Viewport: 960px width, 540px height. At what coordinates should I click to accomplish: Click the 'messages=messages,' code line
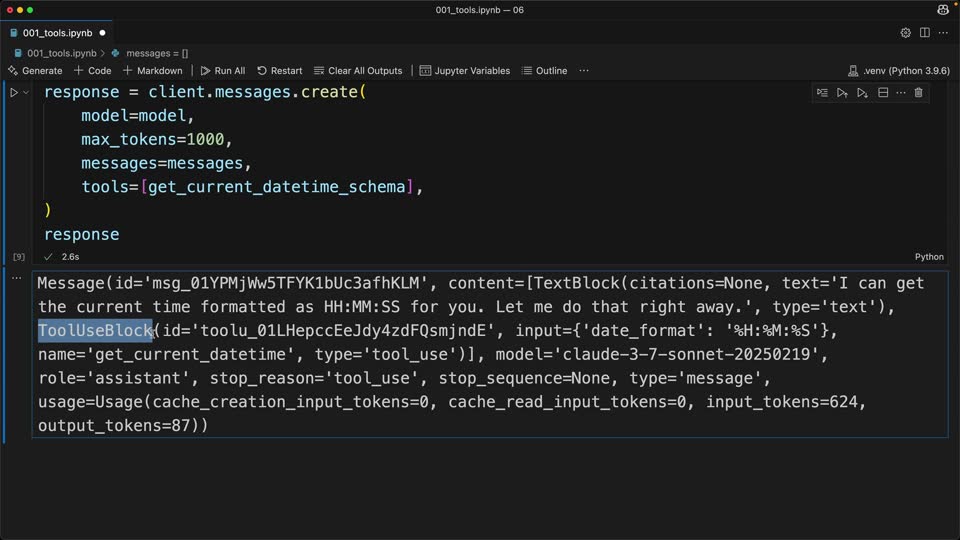(166, 163)
